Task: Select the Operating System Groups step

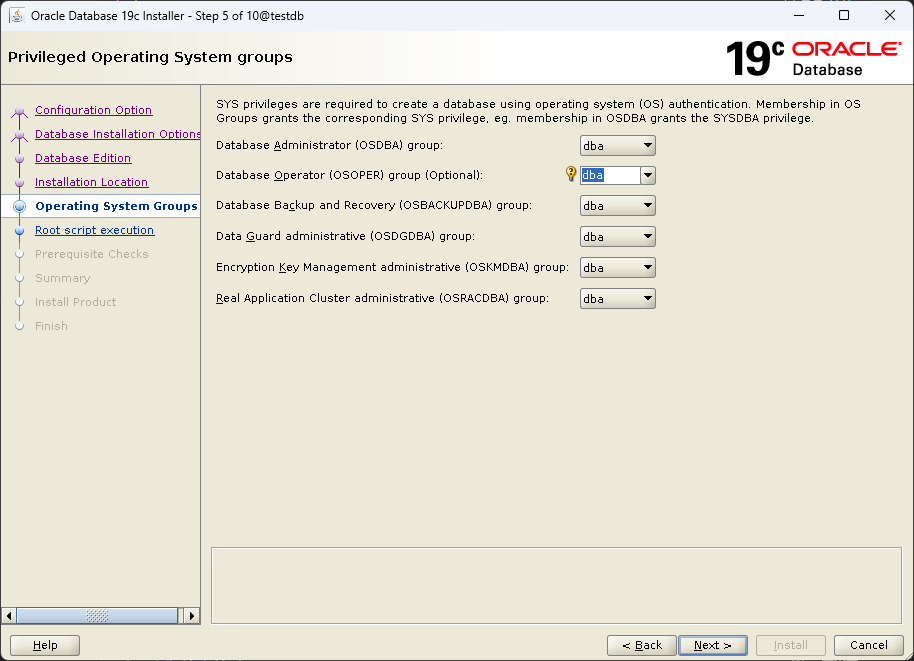Action: click(116, 206)
